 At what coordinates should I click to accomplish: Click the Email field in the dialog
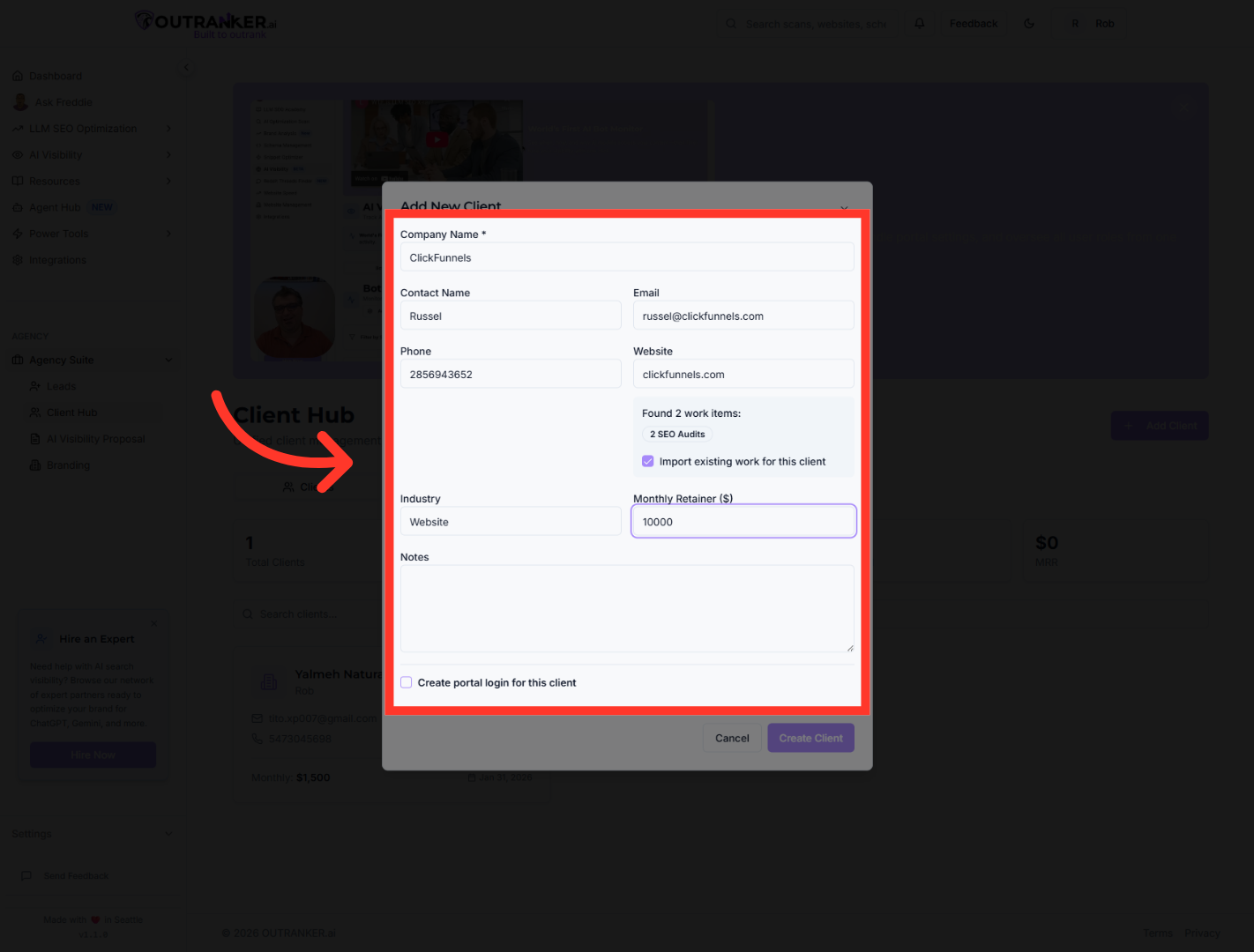[743, 316]
